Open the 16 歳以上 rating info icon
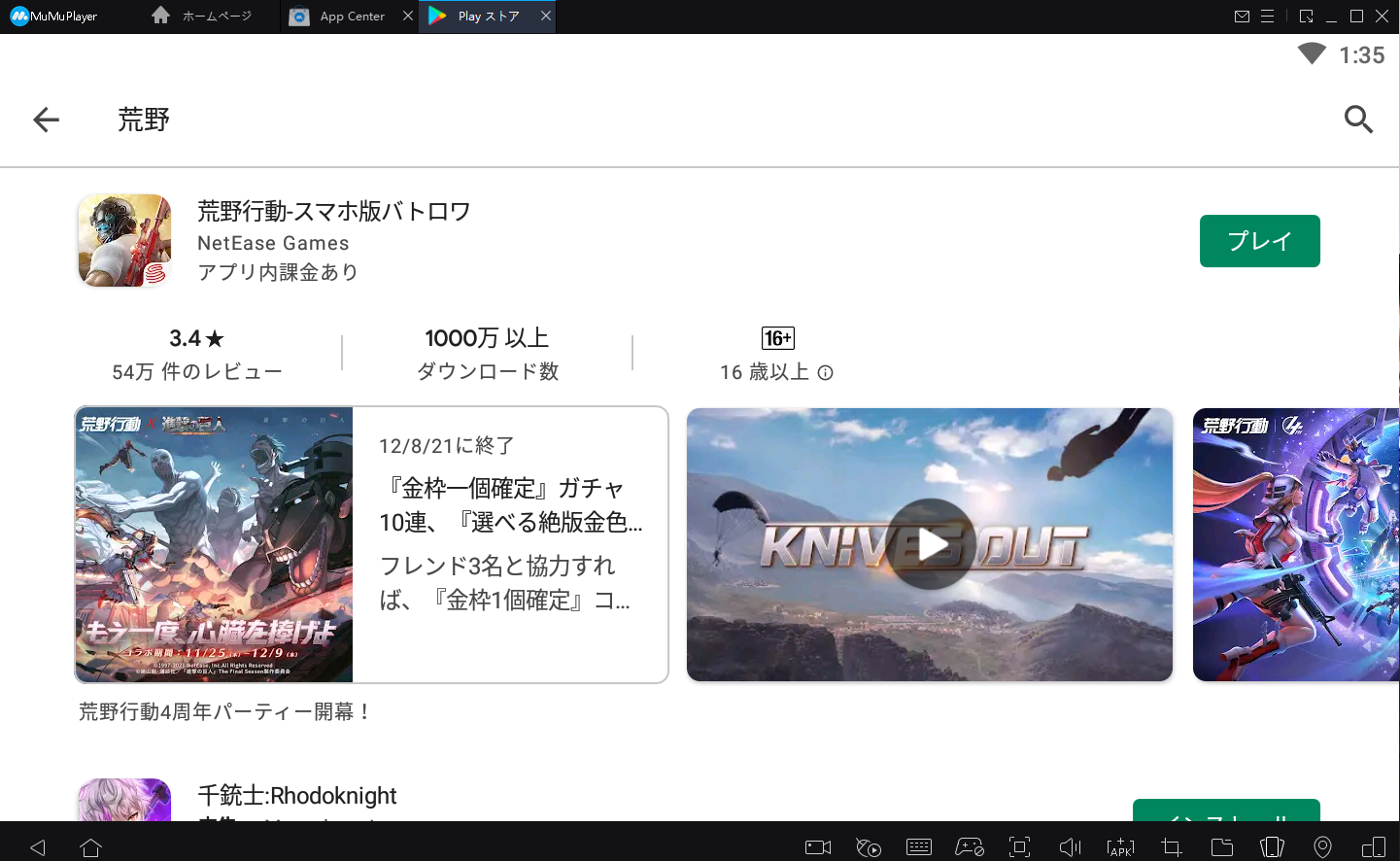 click(x=825, y=372)
